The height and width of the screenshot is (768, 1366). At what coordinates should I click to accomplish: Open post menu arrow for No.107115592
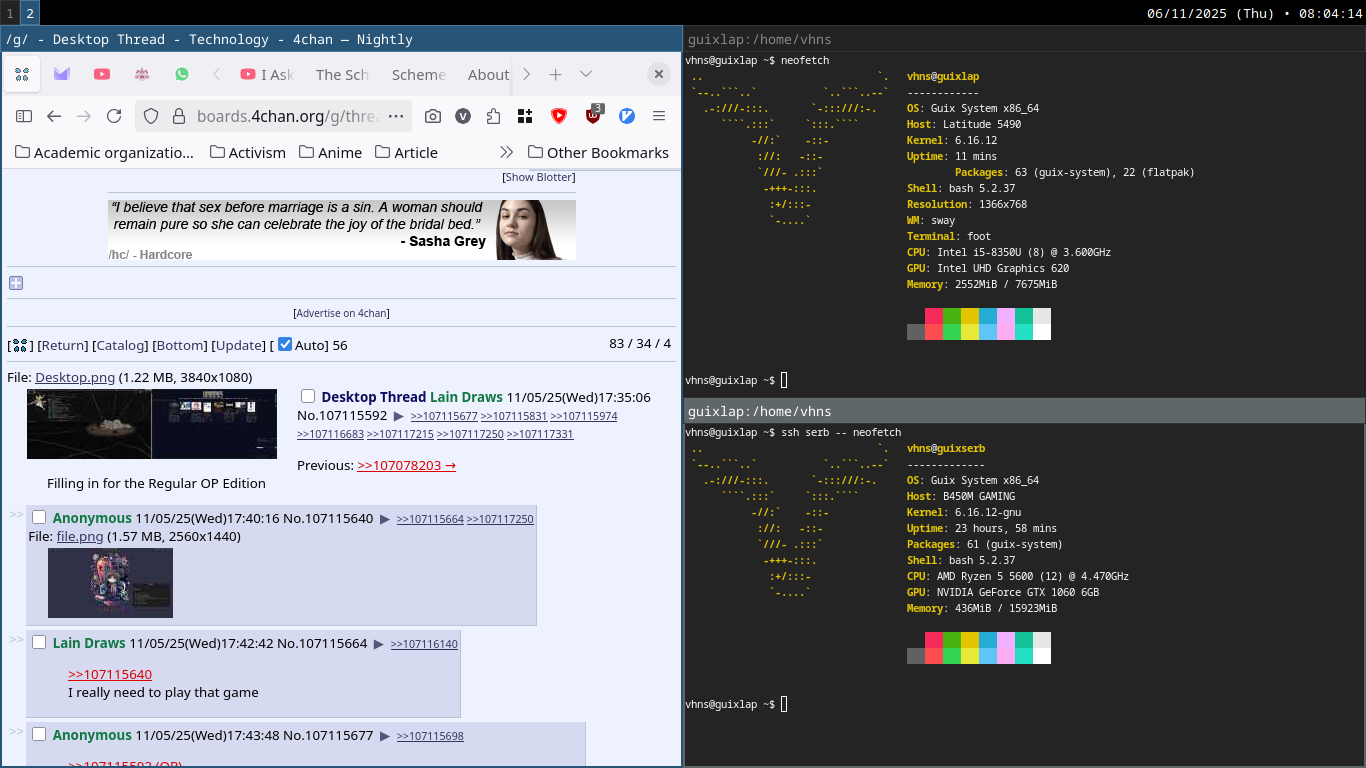point(399,415)
